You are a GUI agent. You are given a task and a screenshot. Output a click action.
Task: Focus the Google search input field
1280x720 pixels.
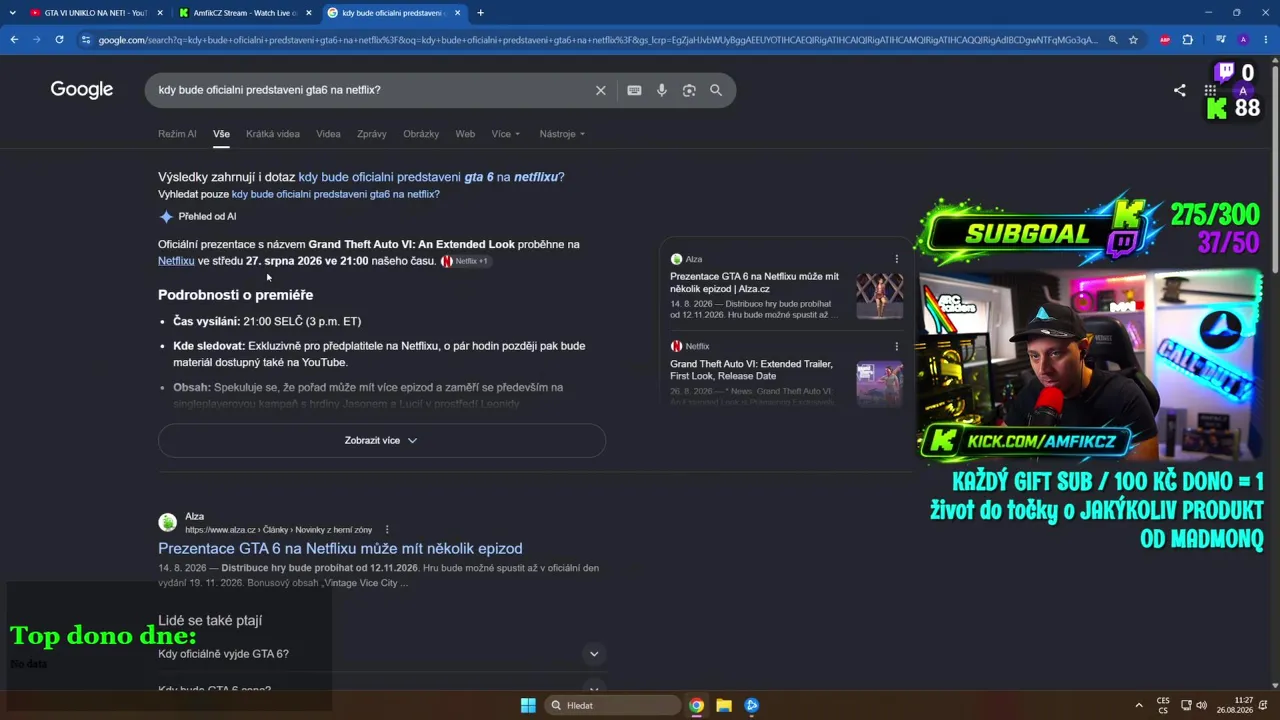click(x=370, y=90)
